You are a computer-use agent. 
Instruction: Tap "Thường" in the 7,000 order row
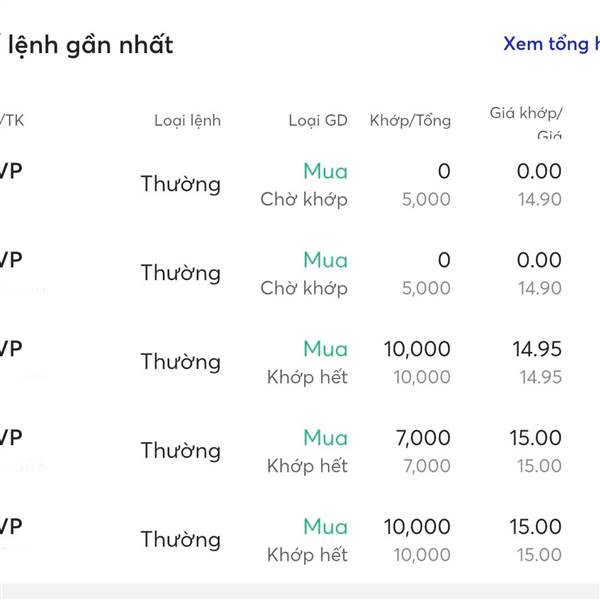pos(180,450)
